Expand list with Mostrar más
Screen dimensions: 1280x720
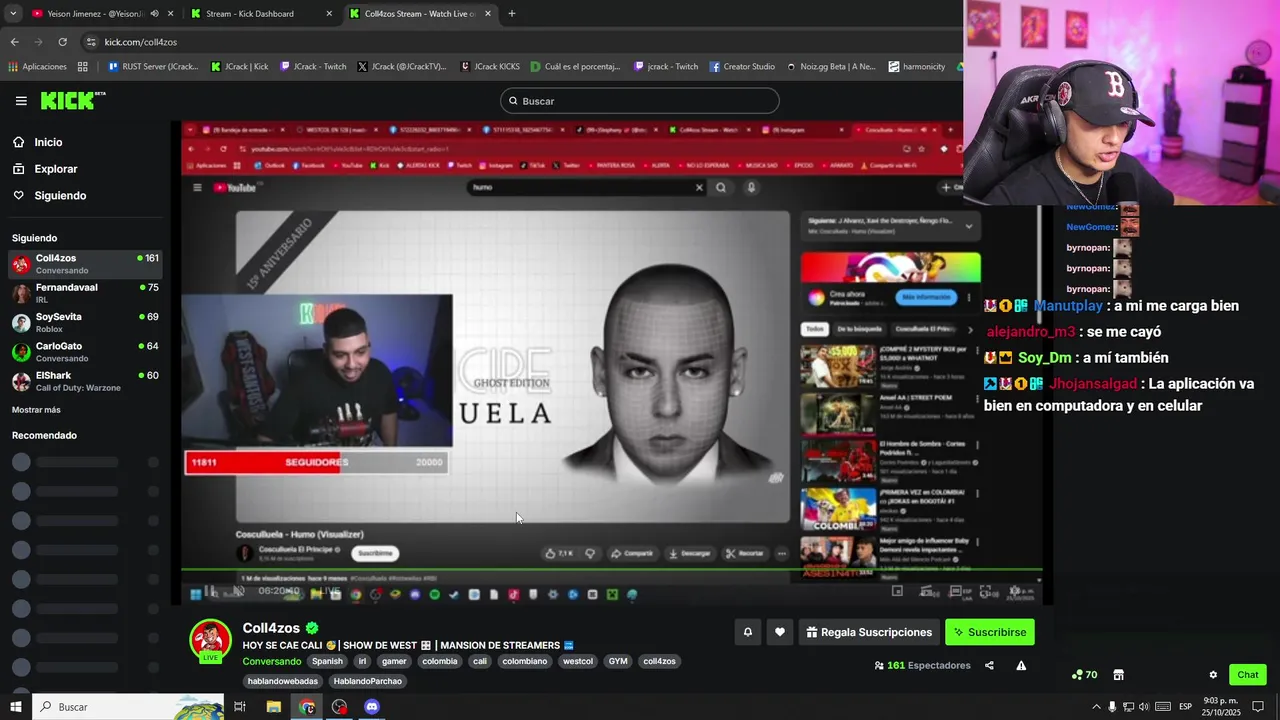pos(36,410)
